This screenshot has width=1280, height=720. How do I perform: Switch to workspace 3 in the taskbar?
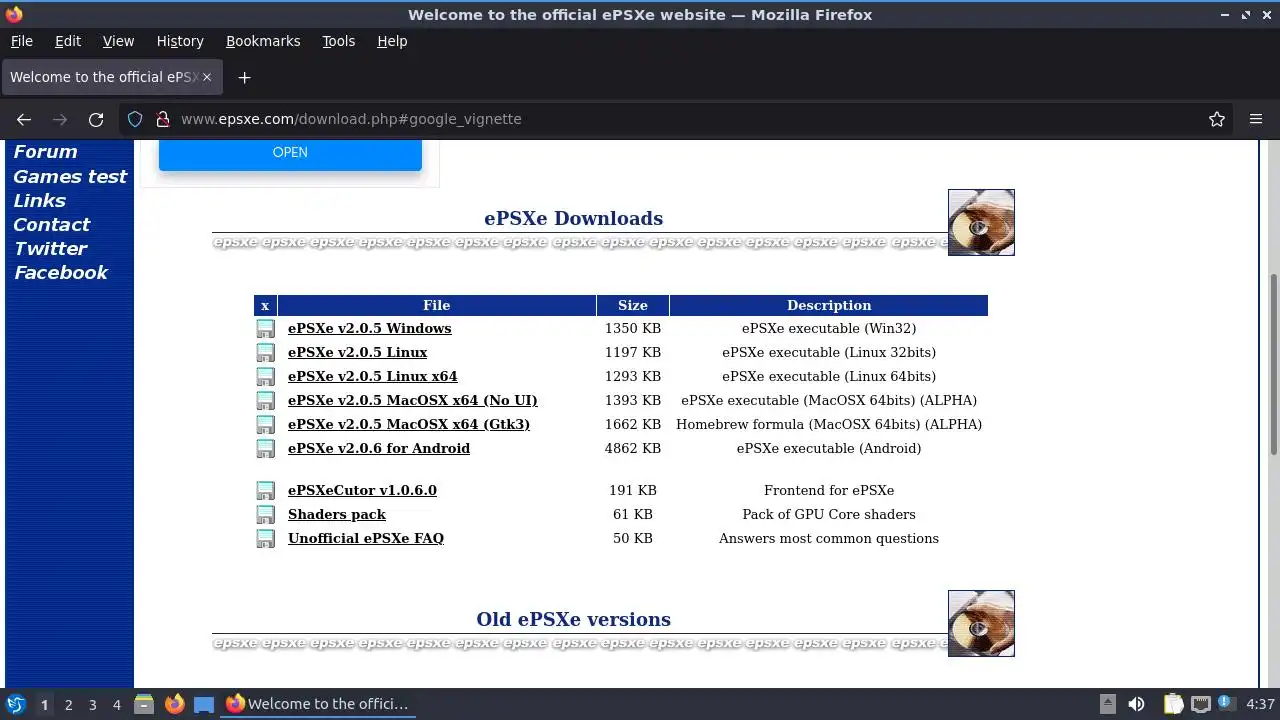pos(92,704)
